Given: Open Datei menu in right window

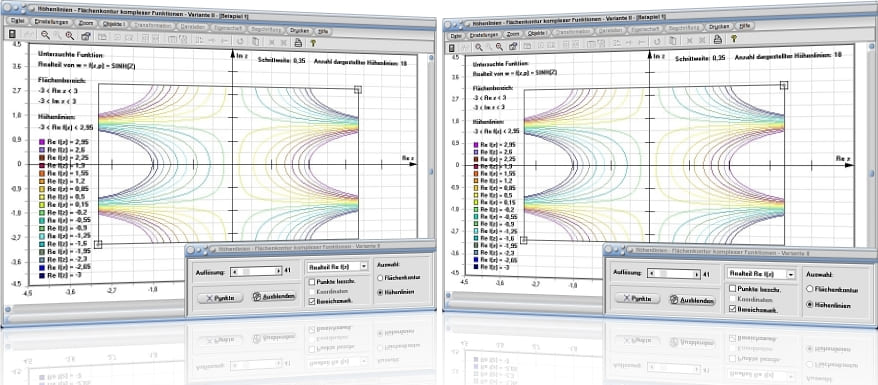Looking at the screenshot, I should [455, 35].
